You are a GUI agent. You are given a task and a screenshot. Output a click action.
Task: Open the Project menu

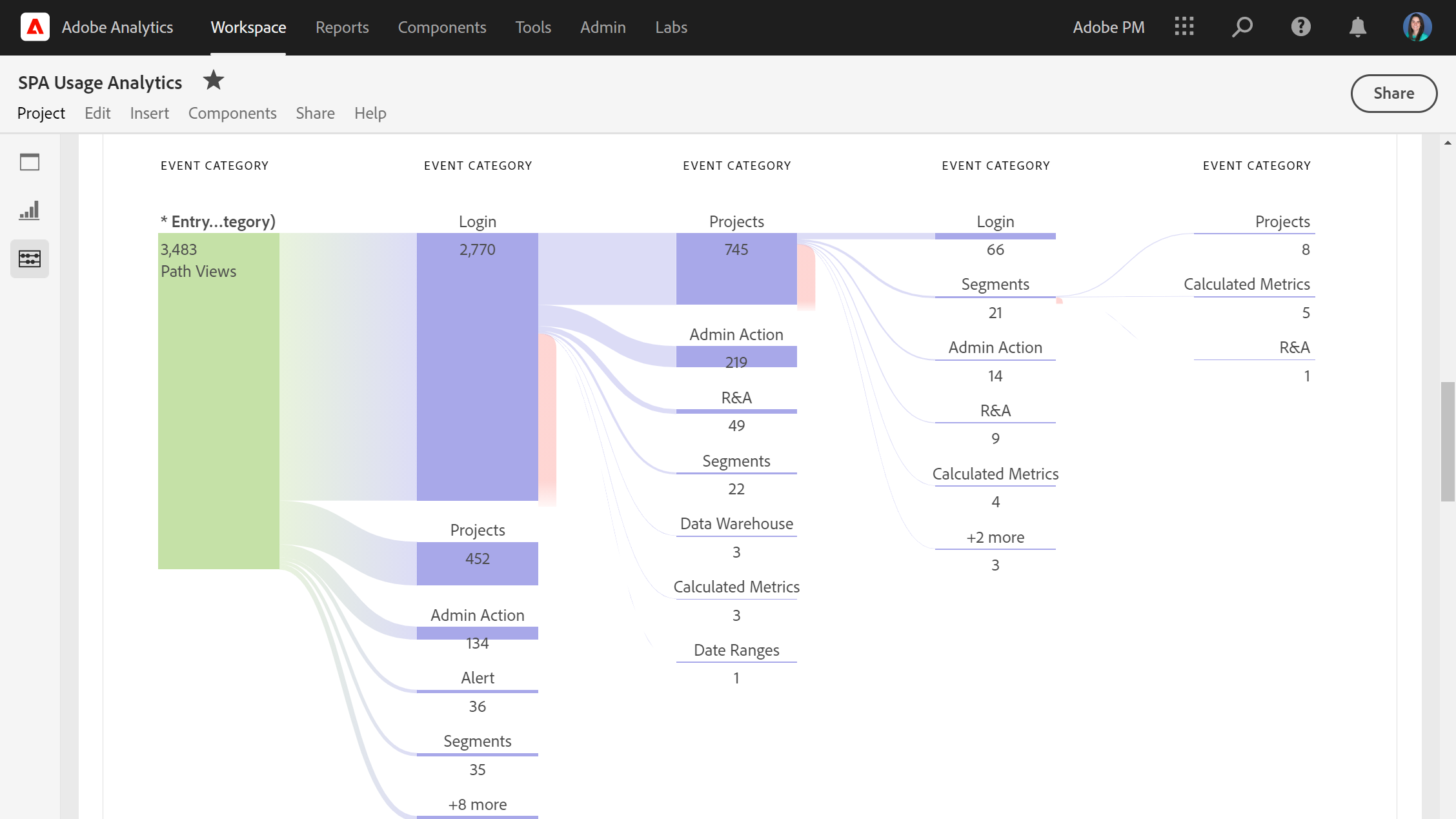click(x=41, y=113)
